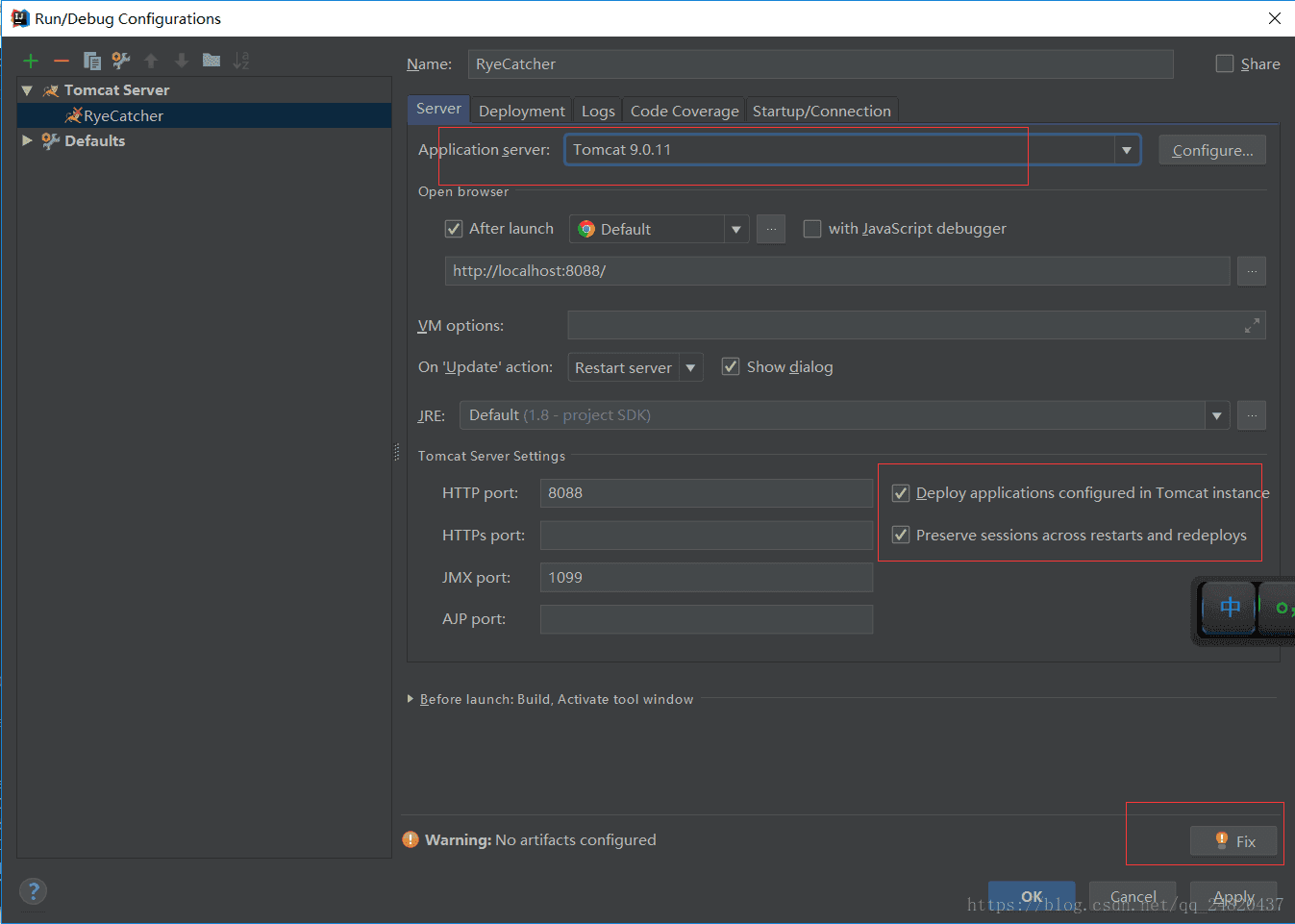Click the browse button next to the JRE field
Screen dimensions: 1295x924
click(1252, 415)
